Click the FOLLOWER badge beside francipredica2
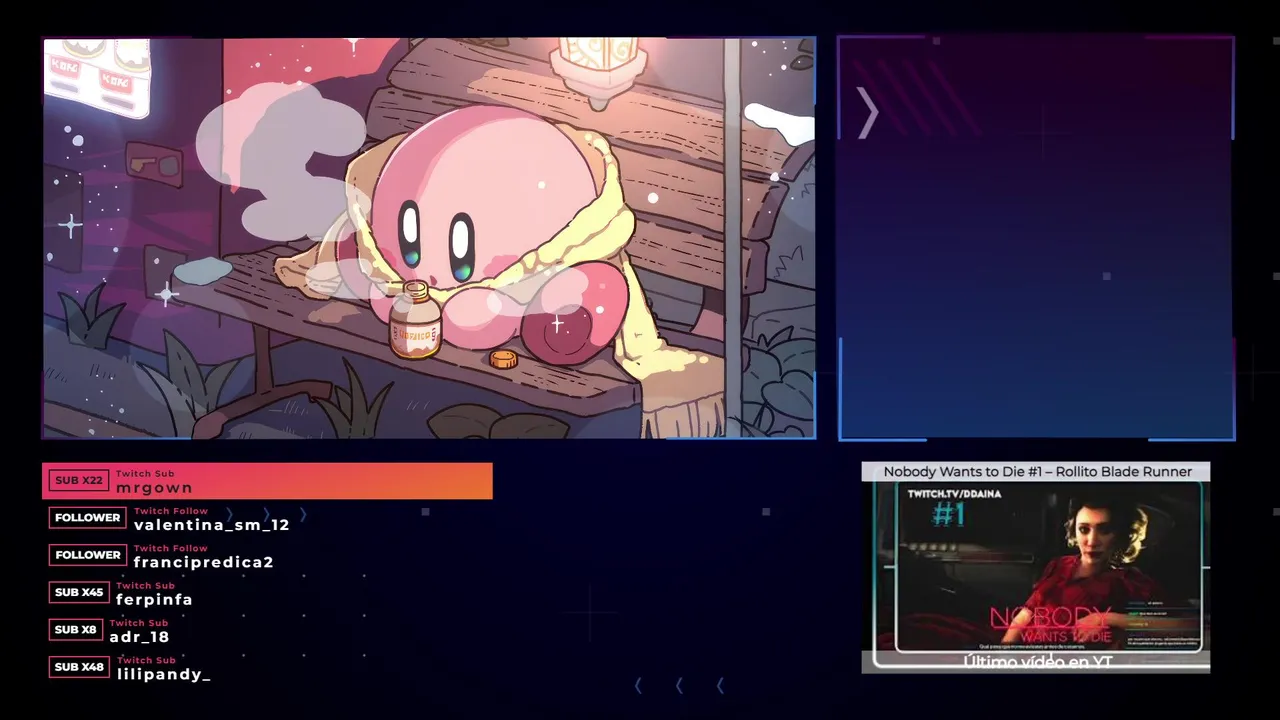 tap(88, 555)
